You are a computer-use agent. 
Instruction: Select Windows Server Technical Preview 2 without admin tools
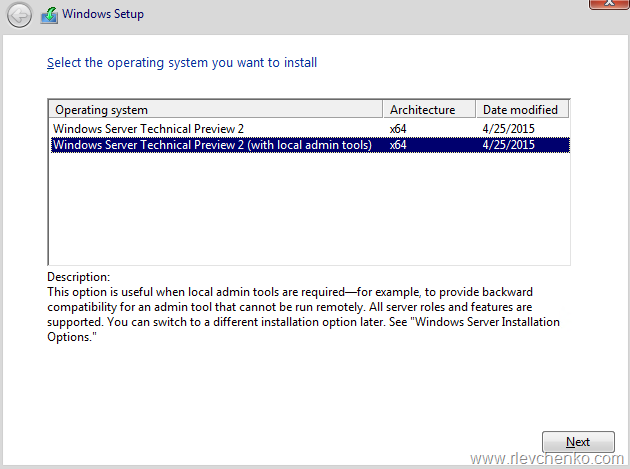[x=148, y=128]
